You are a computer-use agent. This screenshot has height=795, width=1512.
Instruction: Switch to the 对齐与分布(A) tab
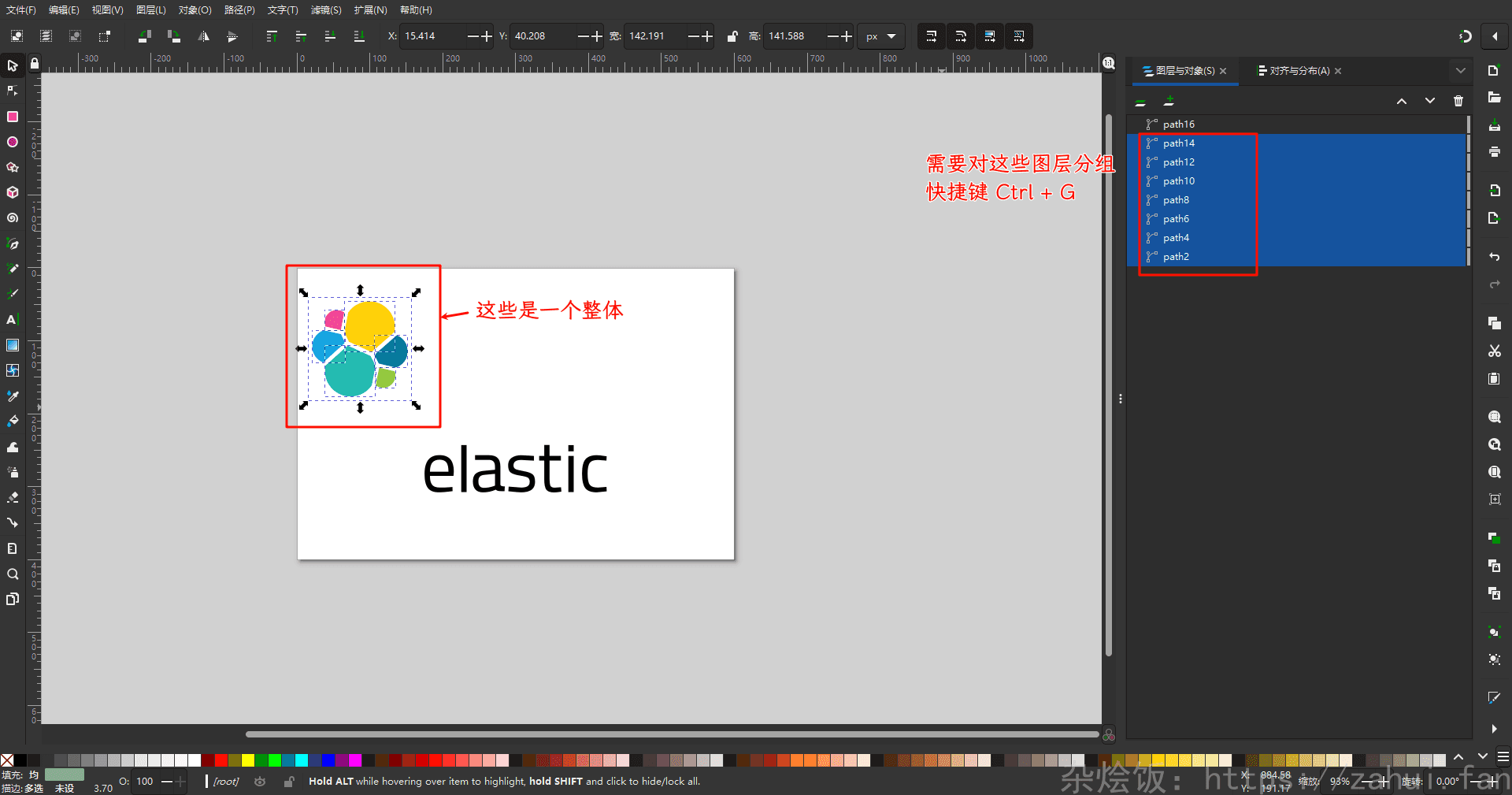[1294, 71]
